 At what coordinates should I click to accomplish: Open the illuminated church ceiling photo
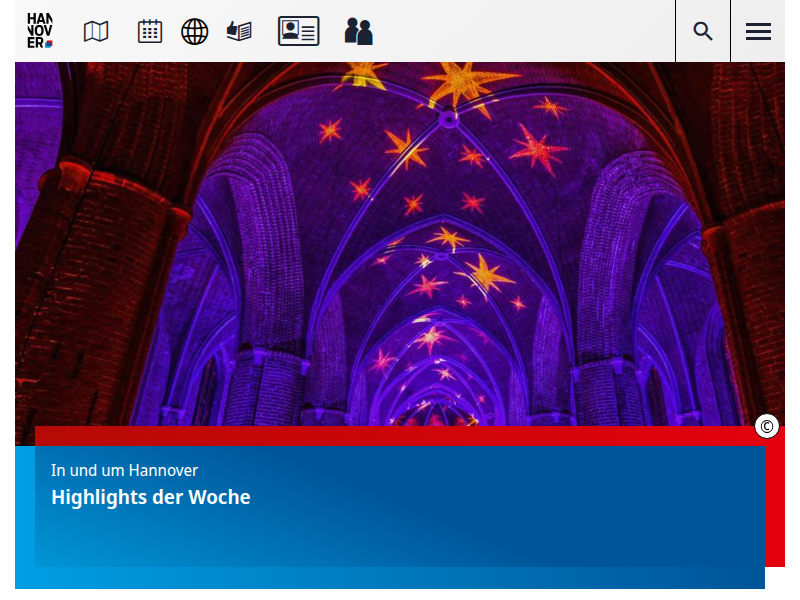tap(400, 250)
